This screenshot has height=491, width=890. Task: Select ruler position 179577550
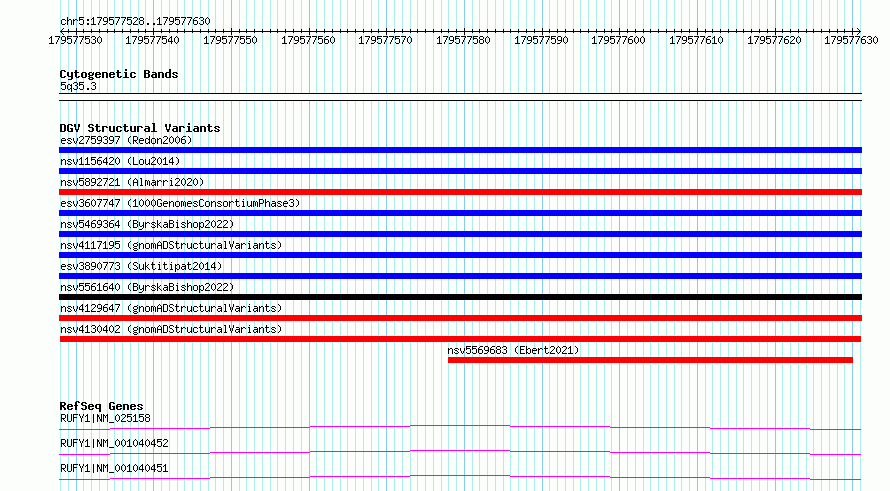click(230, 40)
